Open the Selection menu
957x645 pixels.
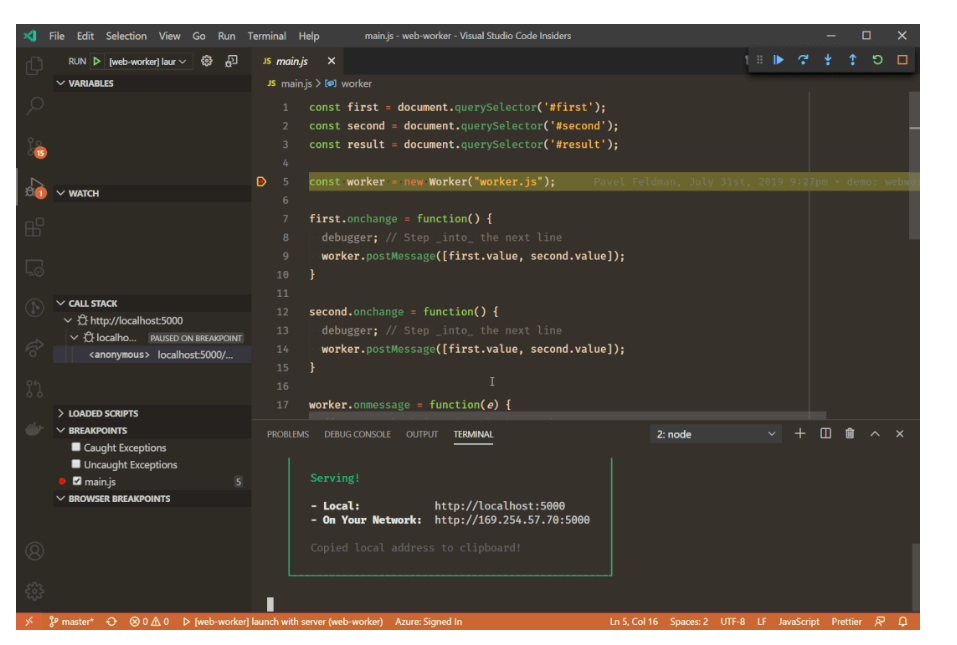(126, 36)
